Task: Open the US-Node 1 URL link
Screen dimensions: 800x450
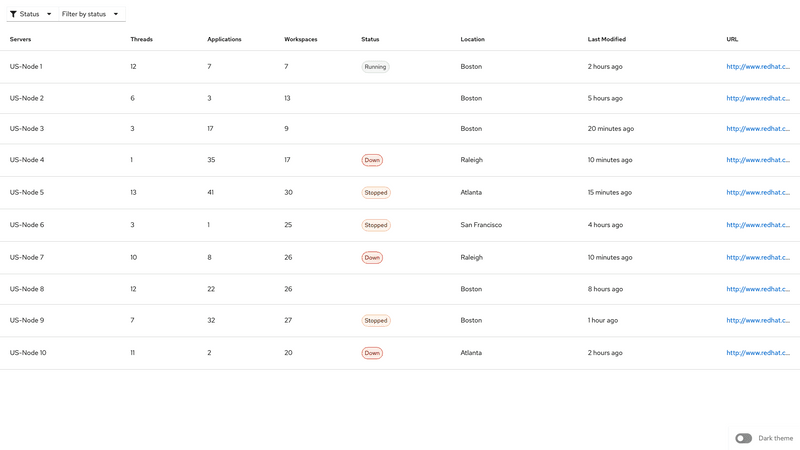Action: pos(757,67)
